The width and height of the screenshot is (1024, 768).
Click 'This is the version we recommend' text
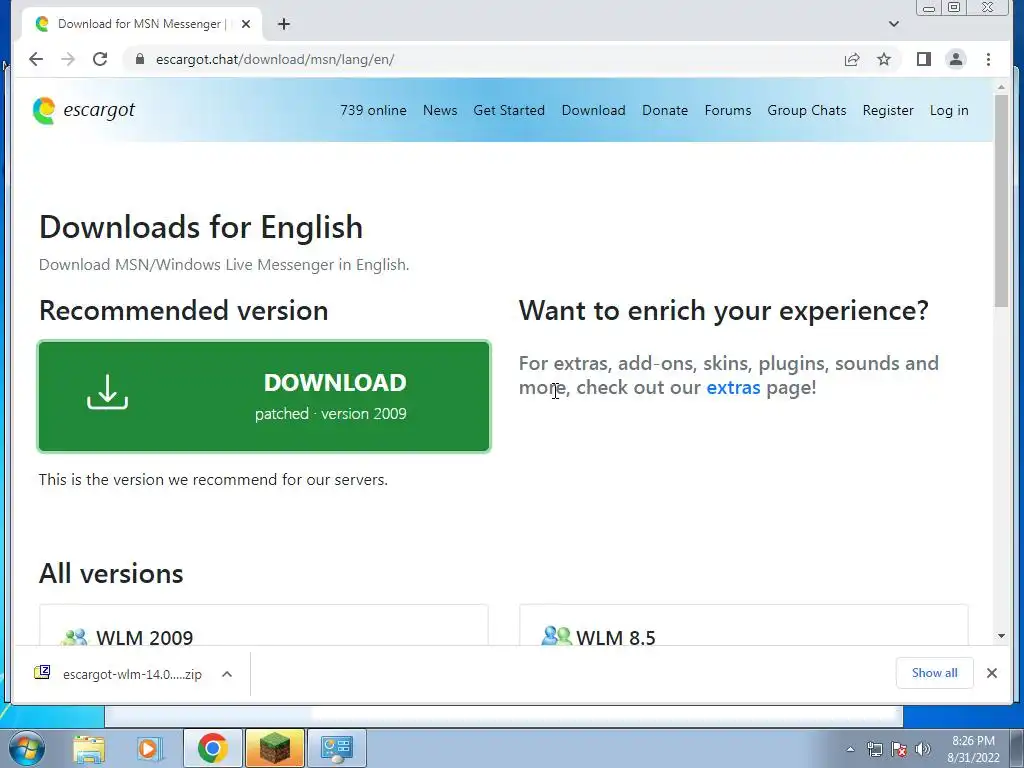click(213, 479)
